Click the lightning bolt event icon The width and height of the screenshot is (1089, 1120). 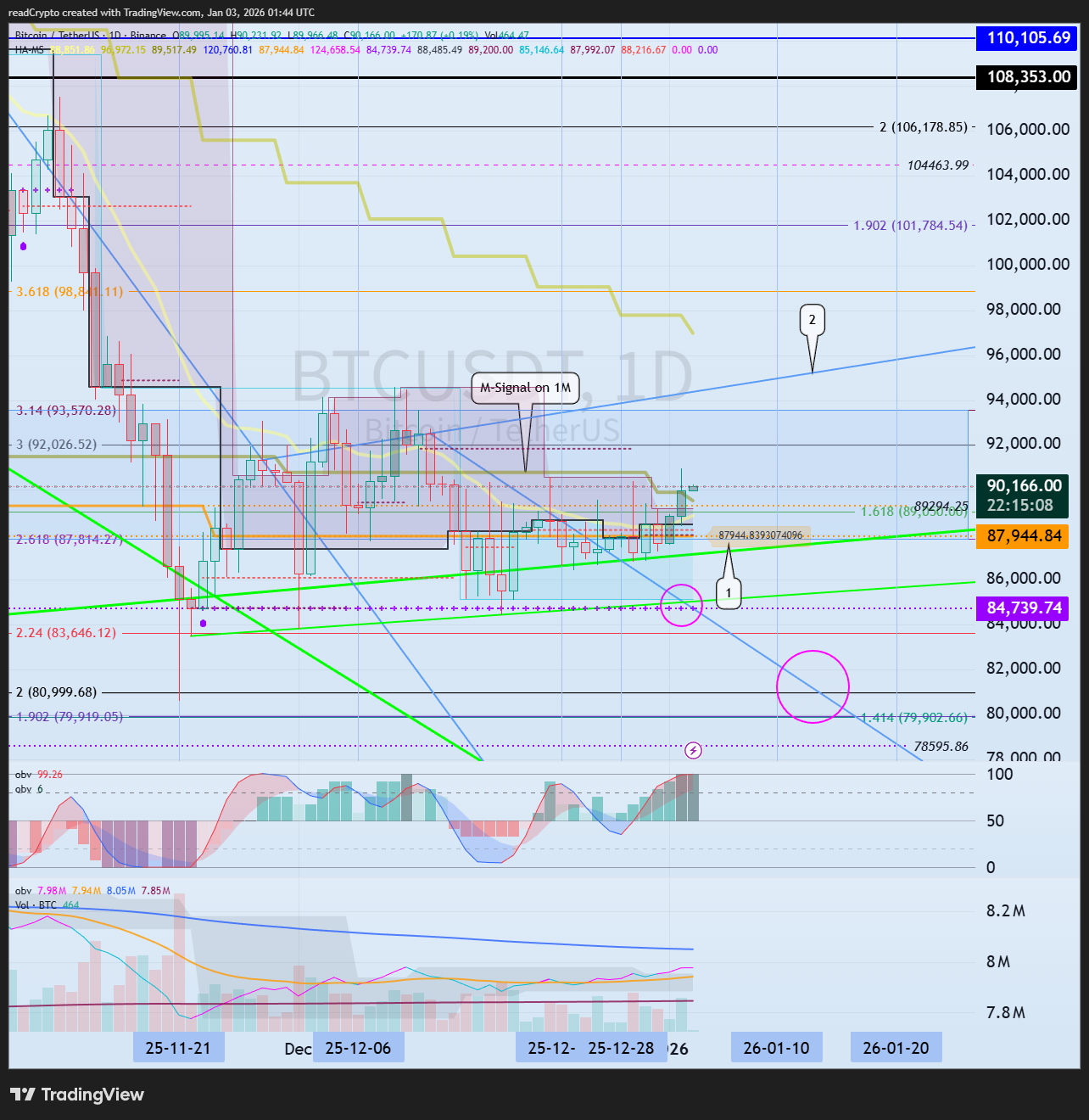[x=693, y=750]
